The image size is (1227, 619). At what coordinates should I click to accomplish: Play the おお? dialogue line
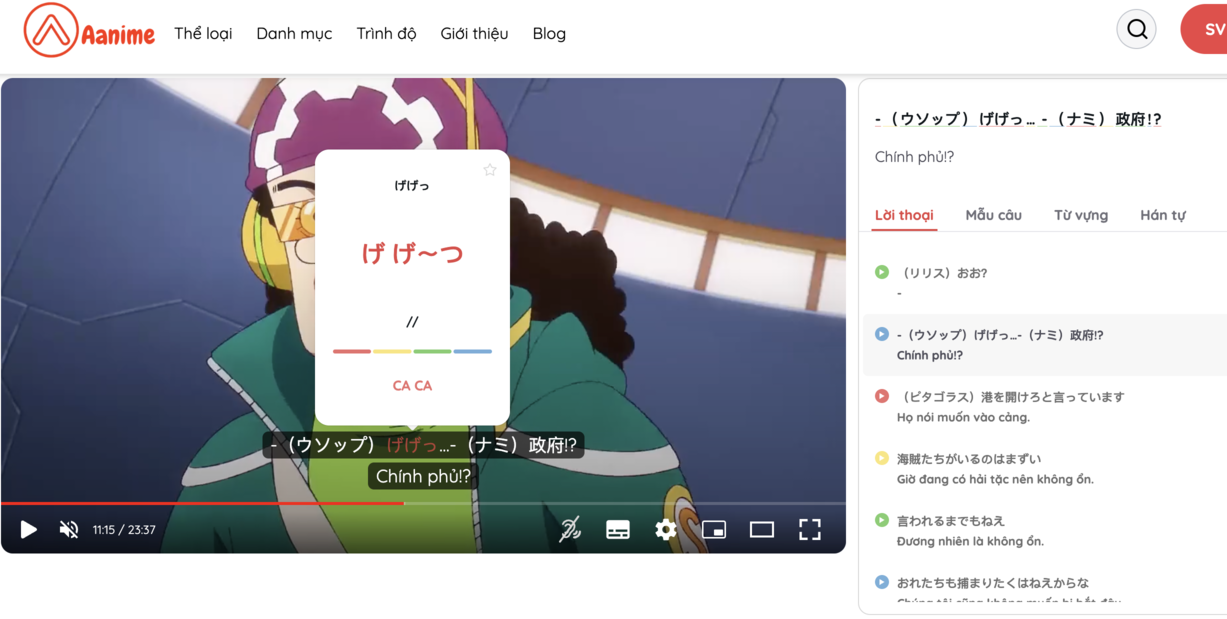click(x=882, y=272)
